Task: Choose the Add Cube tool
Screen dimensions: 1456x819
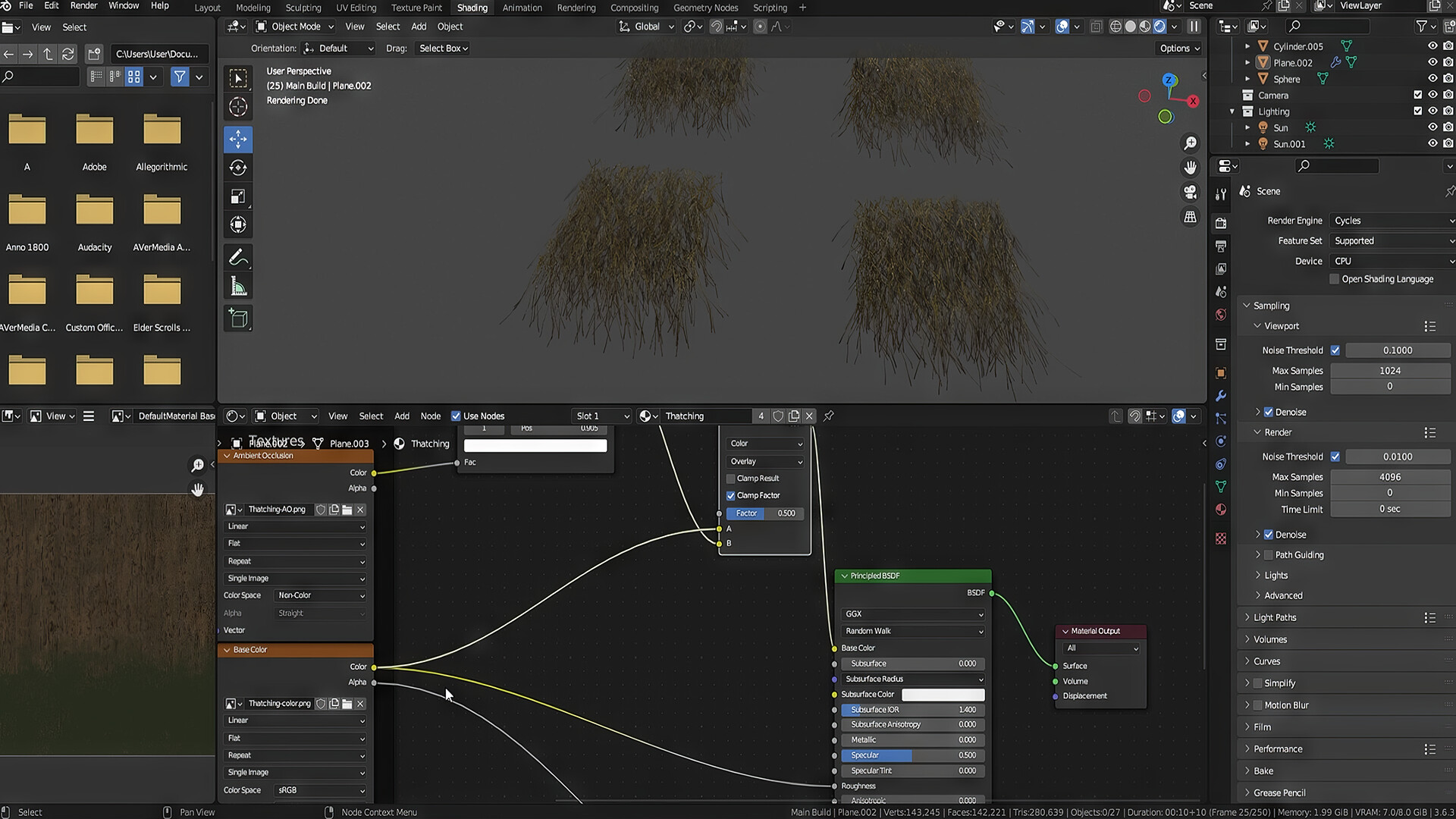Action: point(238,318)
